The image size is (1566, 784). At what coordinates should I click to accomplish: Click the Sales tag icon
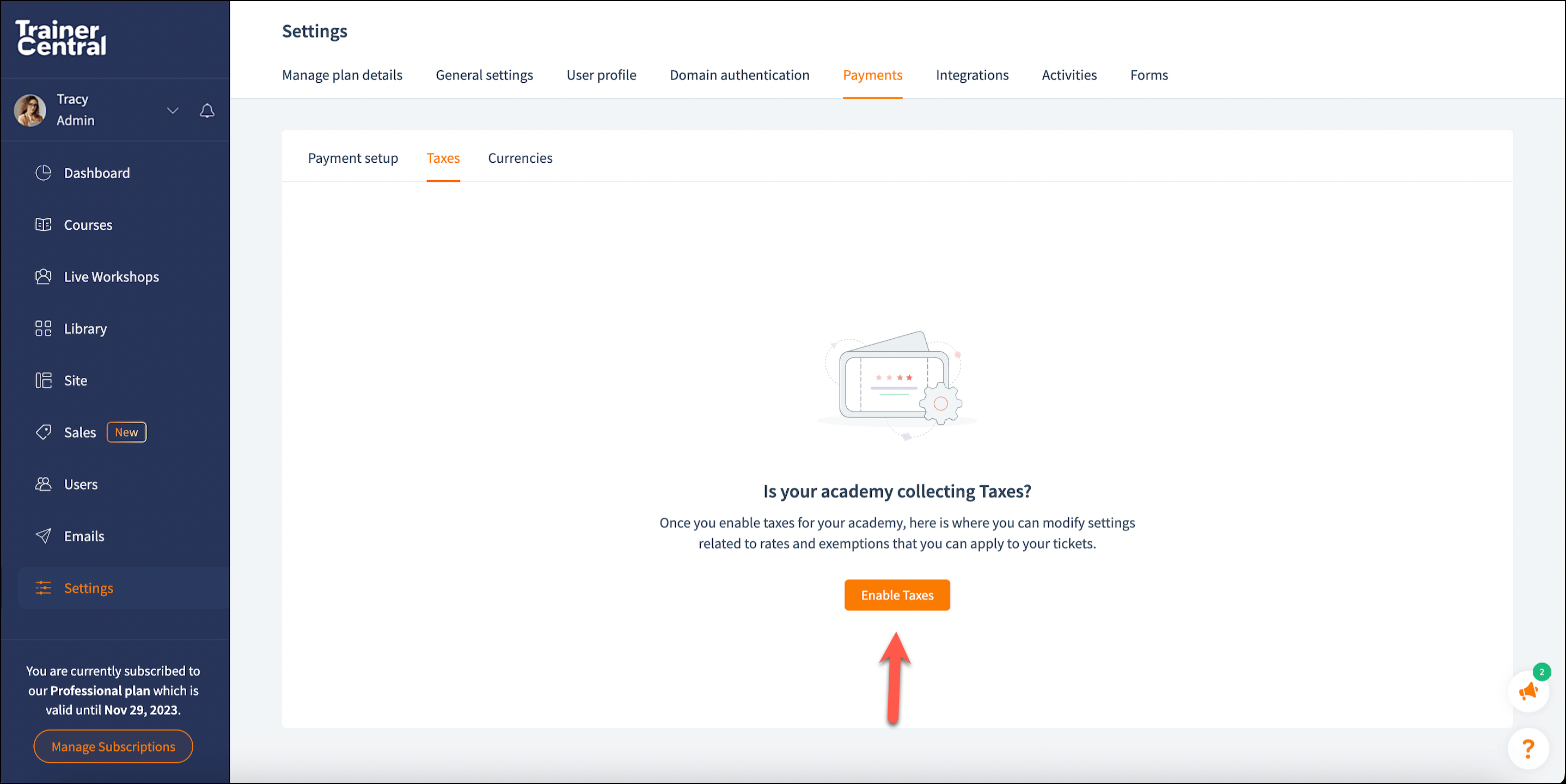click(x=43, y=432)
